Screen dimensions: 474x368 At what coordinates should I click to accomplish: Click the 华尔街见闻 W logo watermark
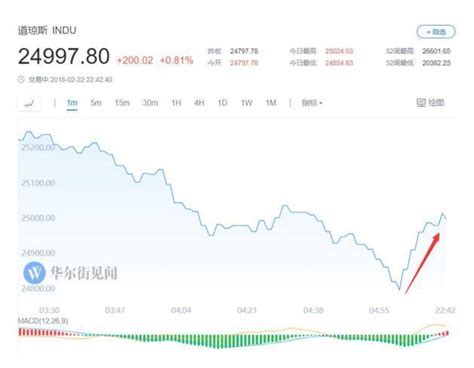coord(34,272)
